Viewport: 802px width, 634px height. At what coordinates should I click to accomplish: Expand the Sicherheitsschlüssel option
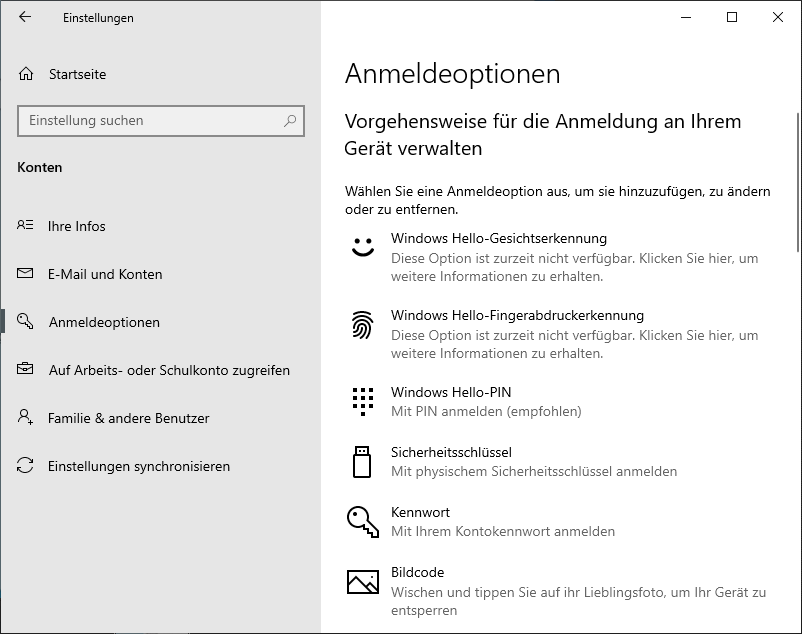coord(560,462)
